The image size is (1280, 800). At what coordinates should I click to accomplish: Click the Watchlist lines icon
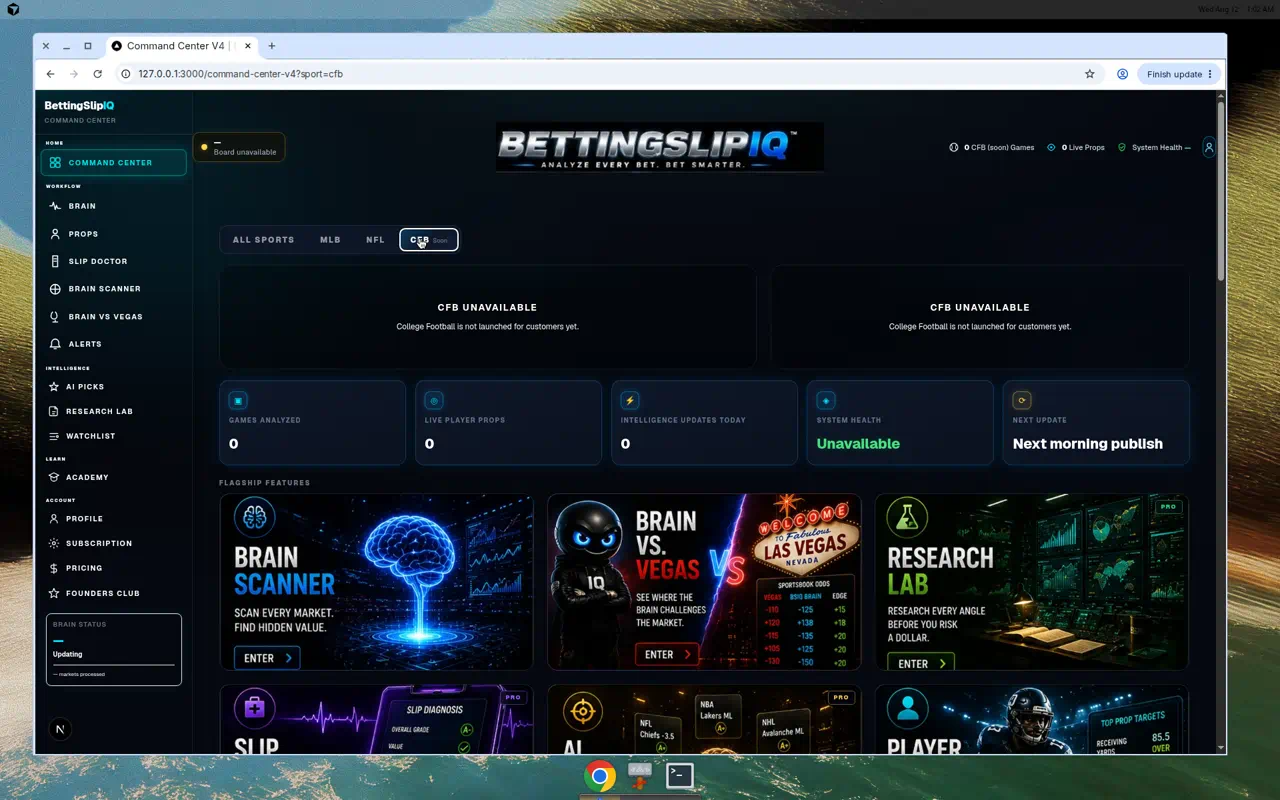[54, 436]
